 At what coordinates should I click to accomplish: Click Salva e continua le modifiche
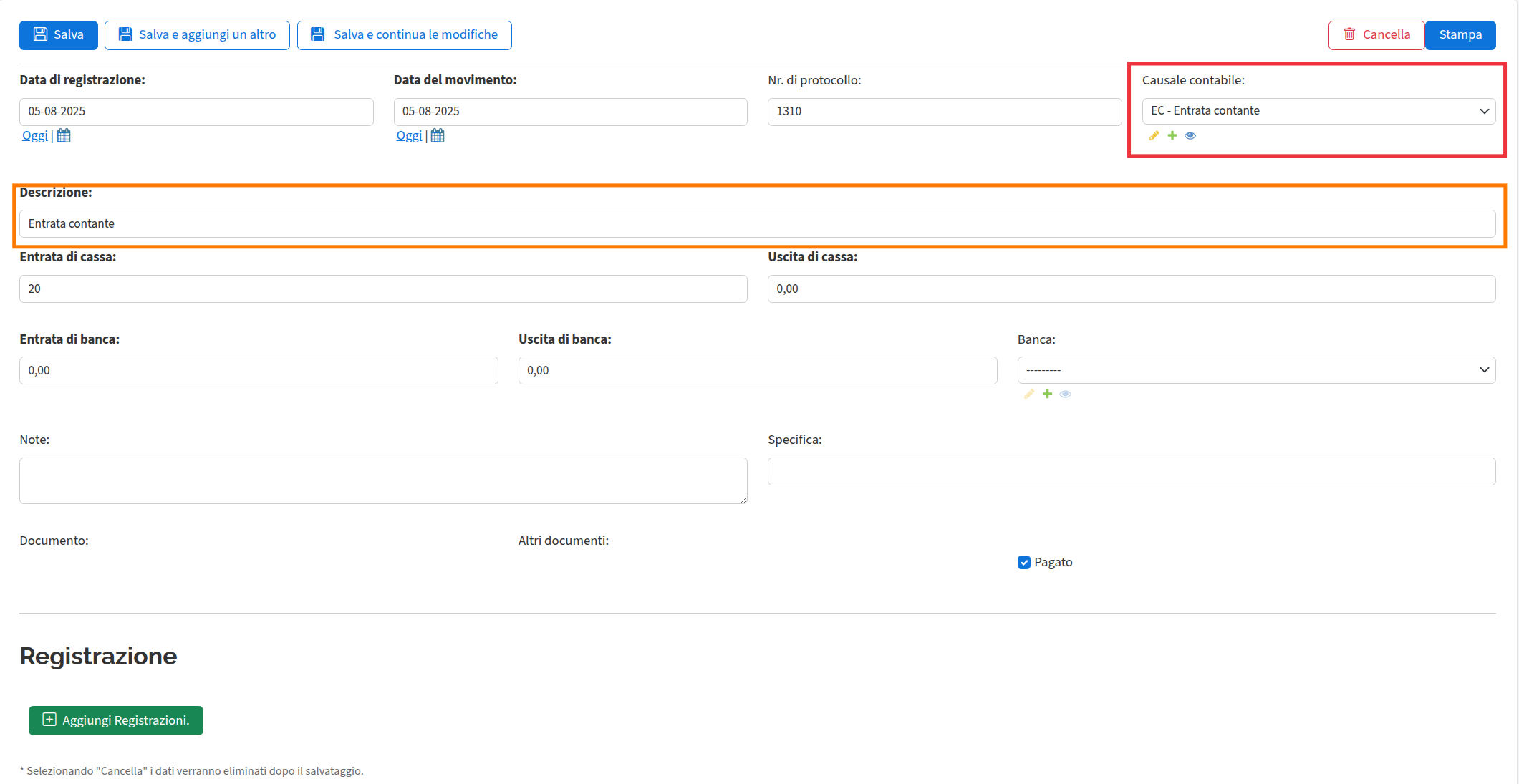point(405,35)
